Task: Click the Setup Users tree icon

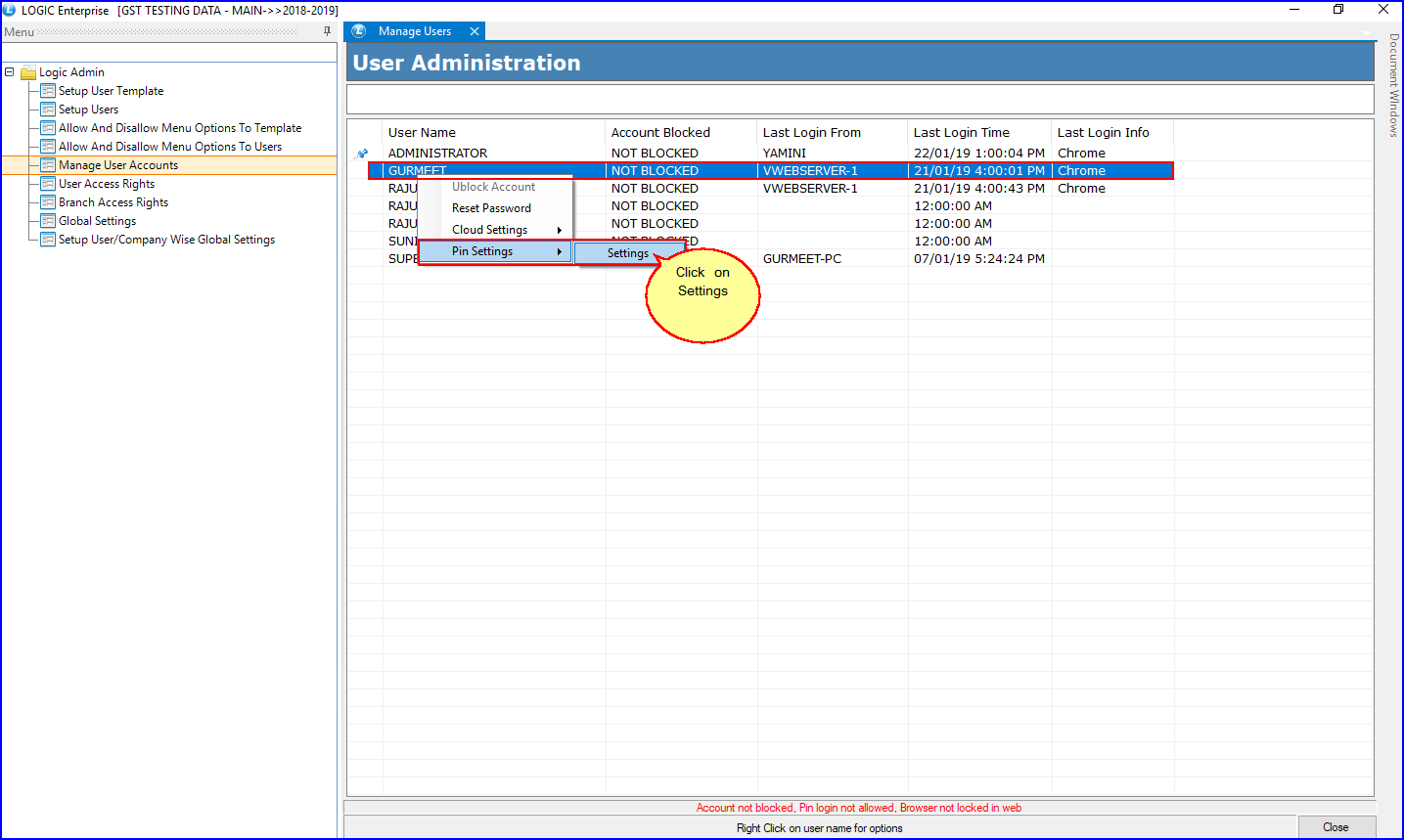Action: (48, 110)
